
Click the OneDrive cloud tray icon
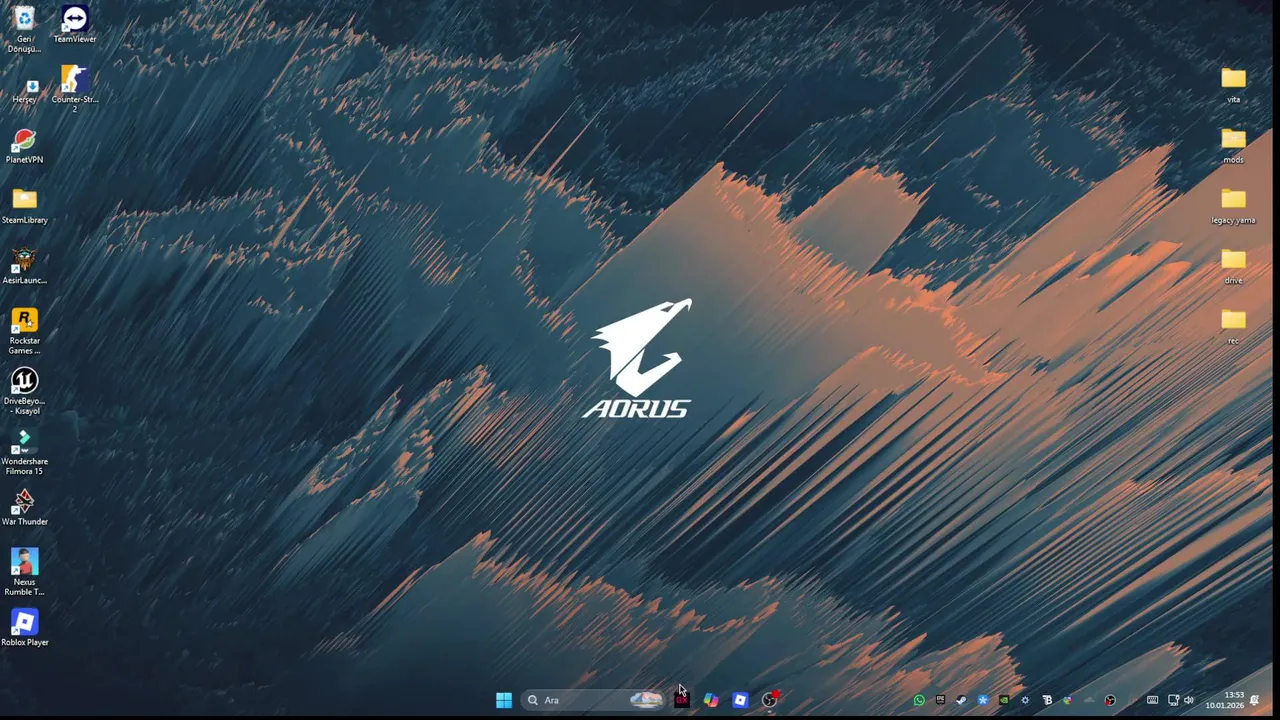(1089, 700)
